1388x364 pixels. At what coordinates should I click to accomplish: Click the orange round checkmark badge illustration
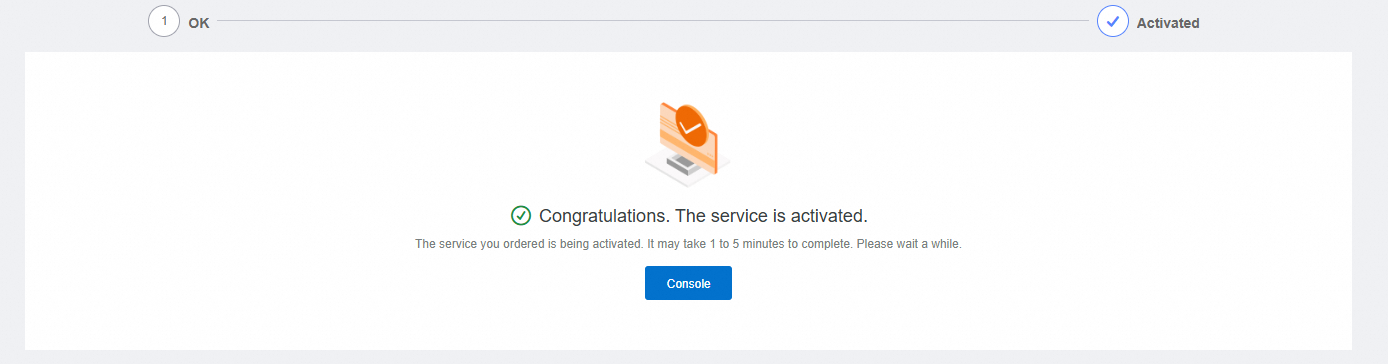tap(691, 124)
